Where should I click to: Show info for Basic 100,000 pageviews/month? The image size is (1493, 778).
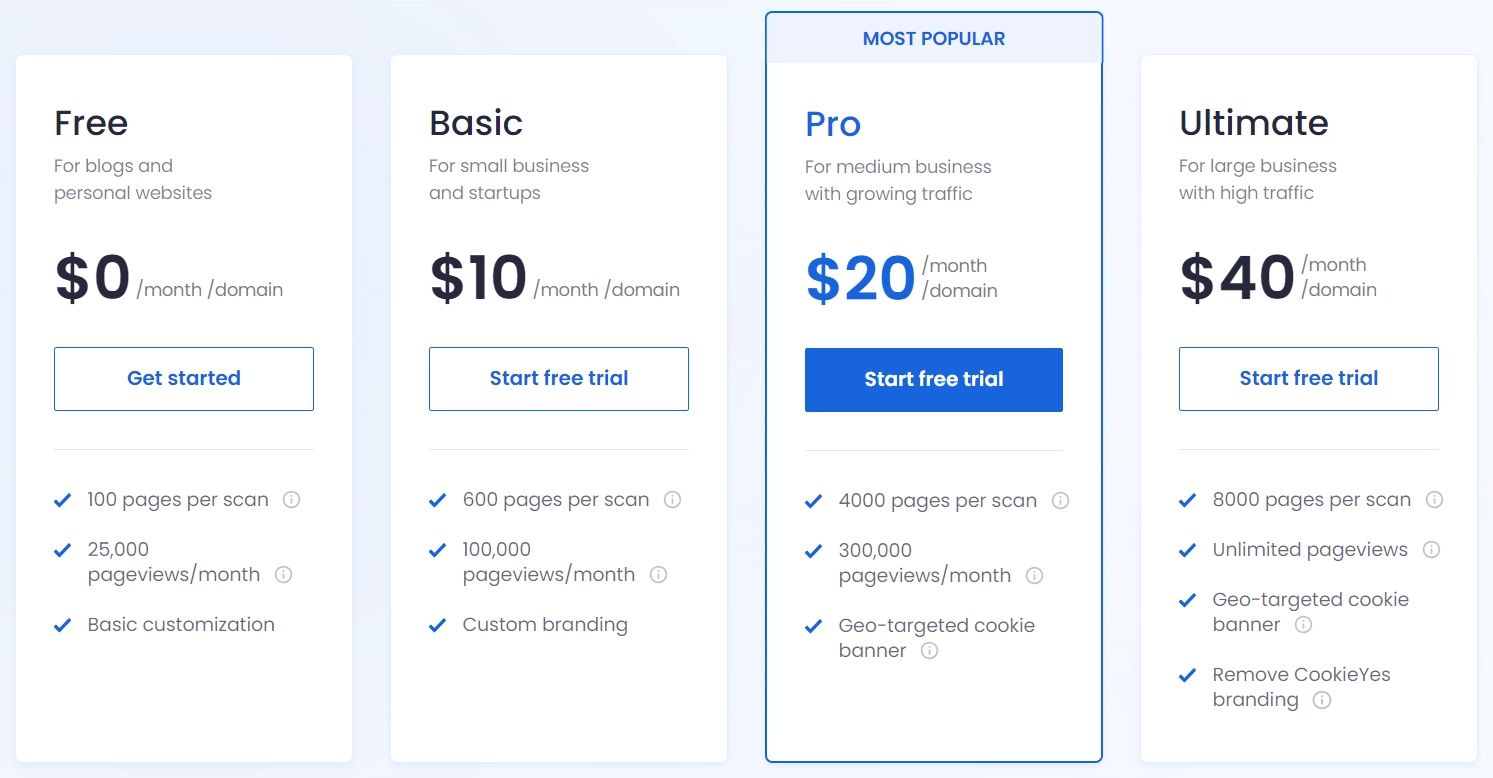click(658, 575)
